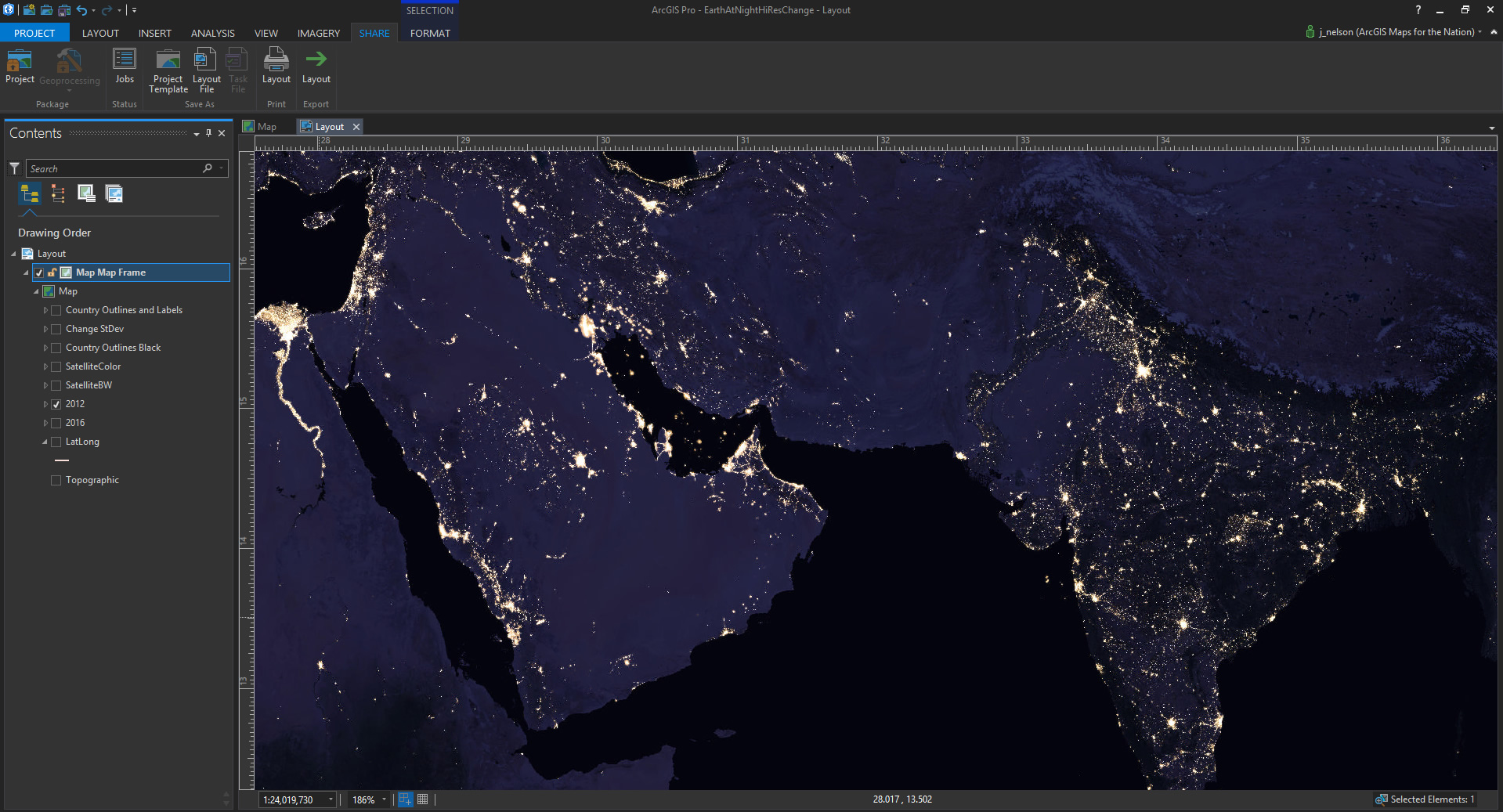Click the Contents filter funnel icon
The width and height of the screenshot is (1503, 812).
(14, 168)
